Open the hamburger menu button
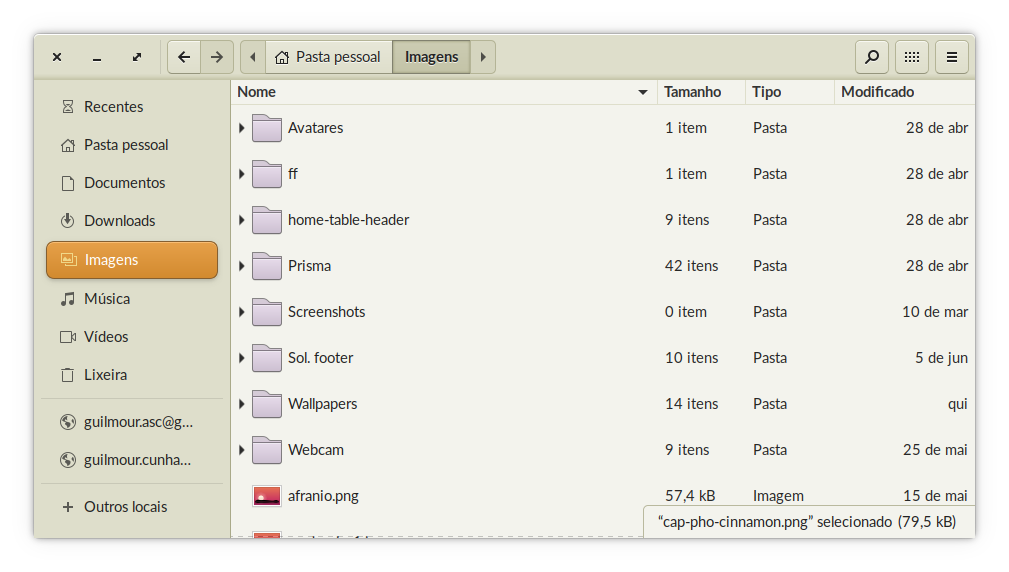 (x=952, y=57)
